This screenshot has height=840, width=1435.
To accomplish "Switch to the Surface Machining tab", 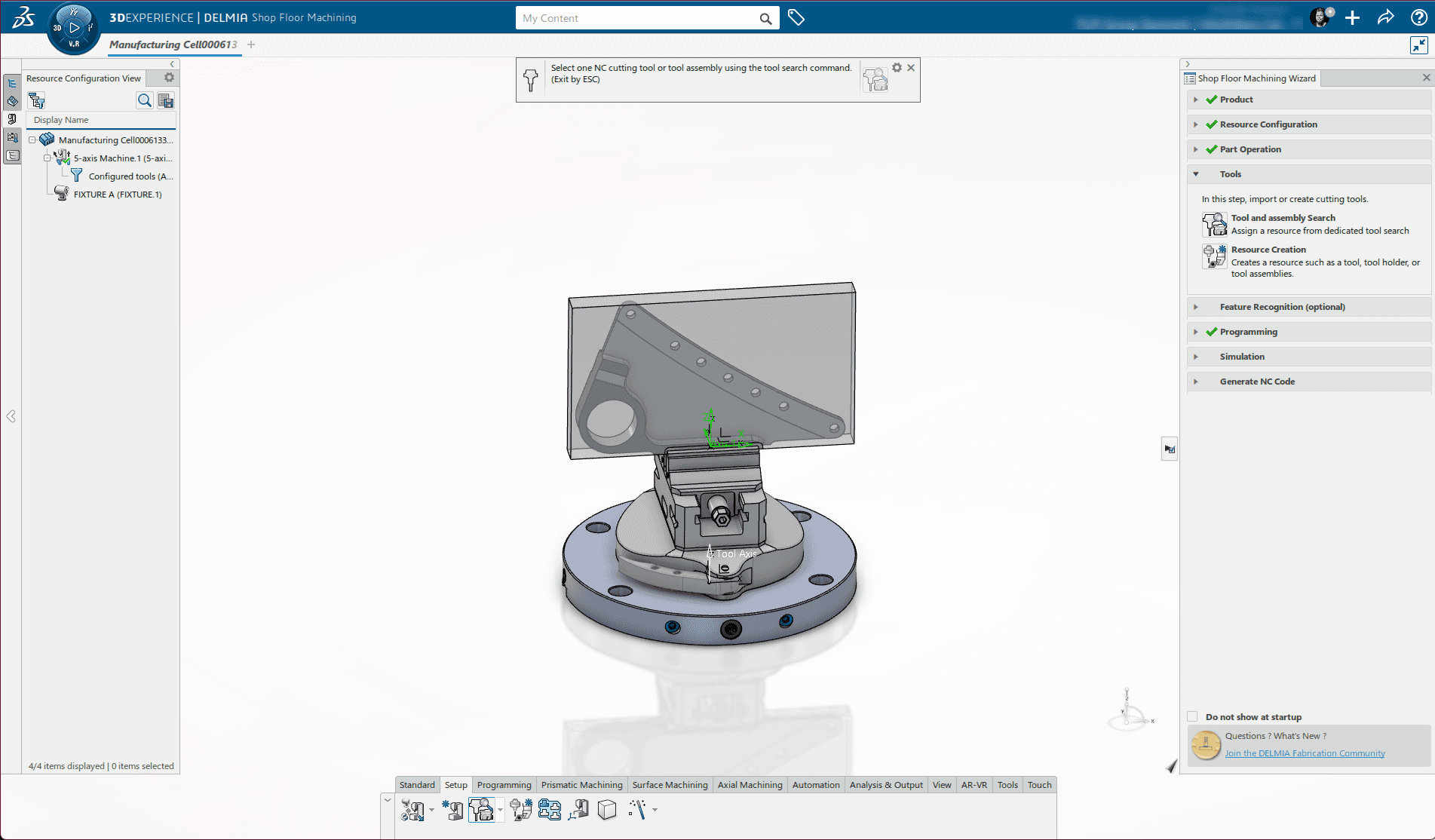I will (670, 785).
